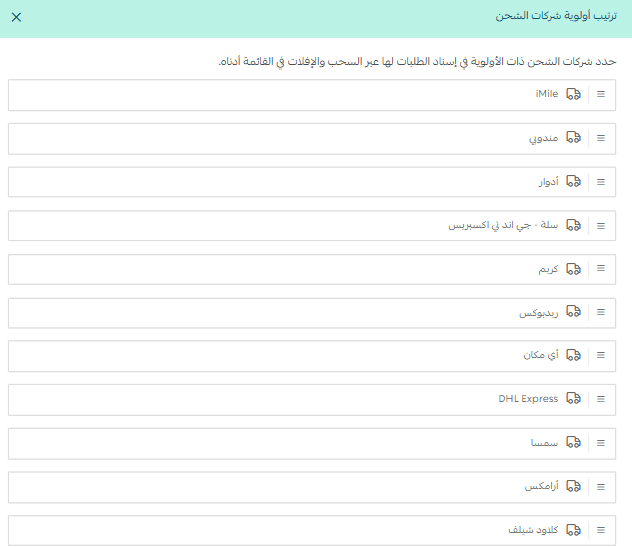Click the truck icon beside iMile
This screenshot has width=632, height=547.
pyautogui.click(x=574, y=95)
